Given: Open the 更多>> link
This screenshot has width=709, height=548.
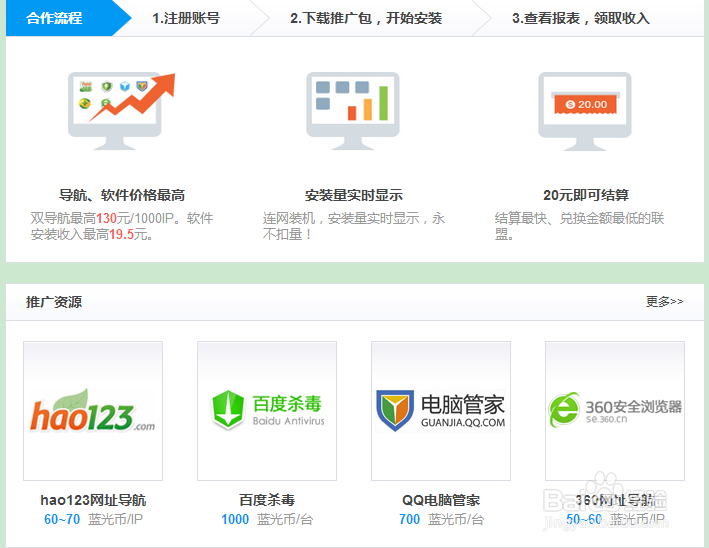Looking at the screenshot, I should pos(664,302).
